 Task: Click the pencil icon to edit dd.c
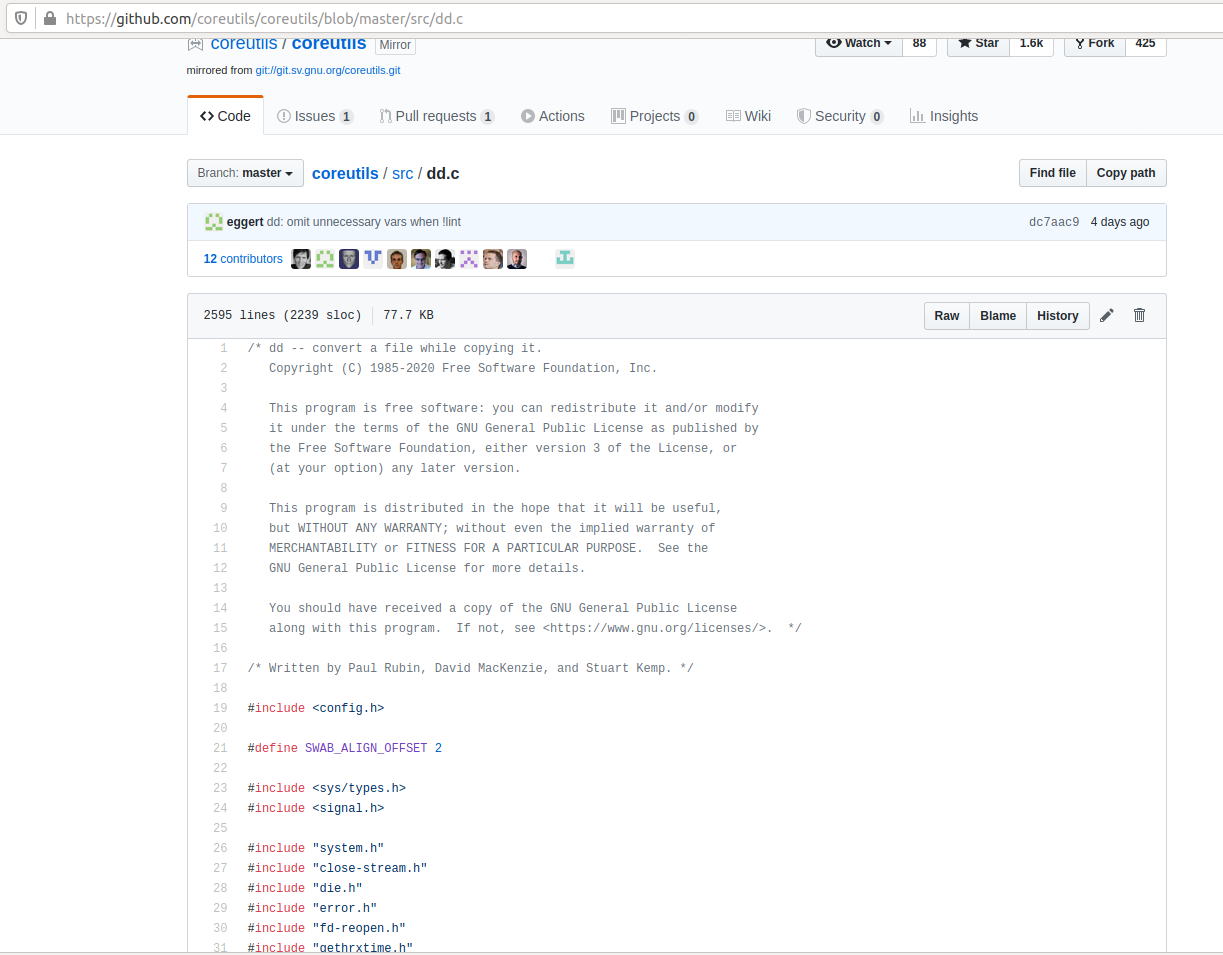[x=1107, y=316]
